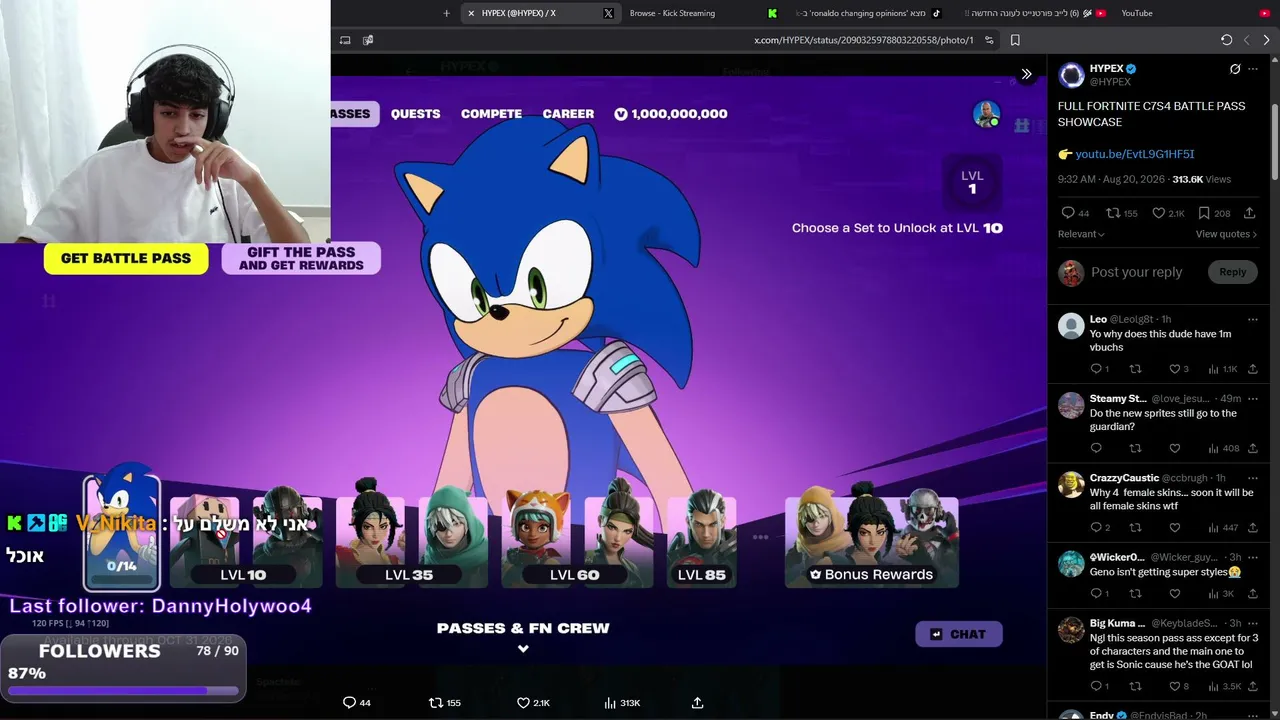Open the Grok icon on HYPEX post

(x=1235, y=69)
